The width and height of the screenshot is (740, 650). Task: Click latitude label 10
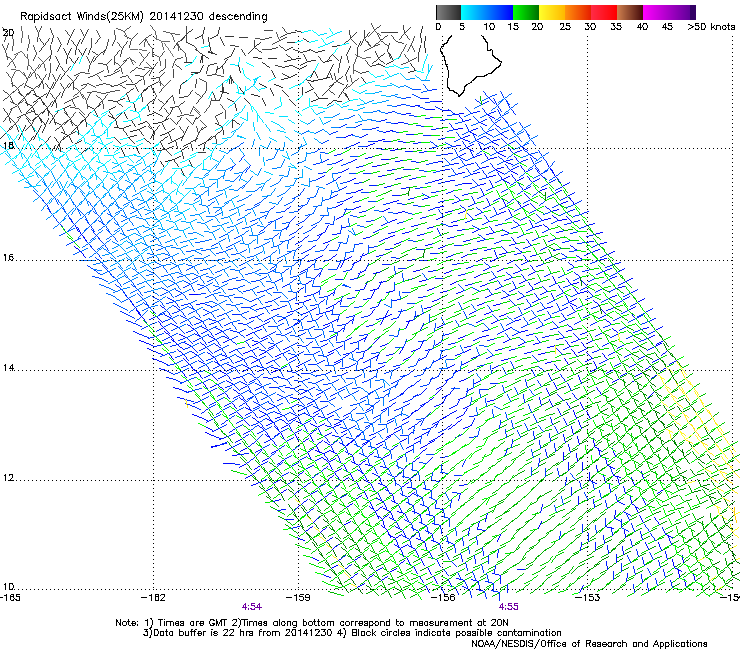(8, 587)
